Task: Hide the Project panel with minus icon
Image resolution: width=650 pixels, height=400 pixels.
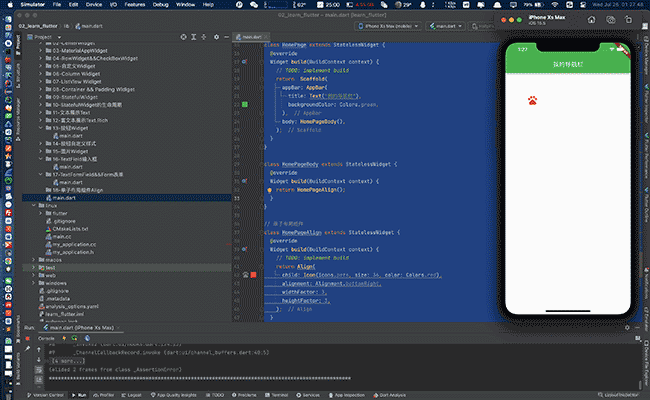Action: click(226, 37)
